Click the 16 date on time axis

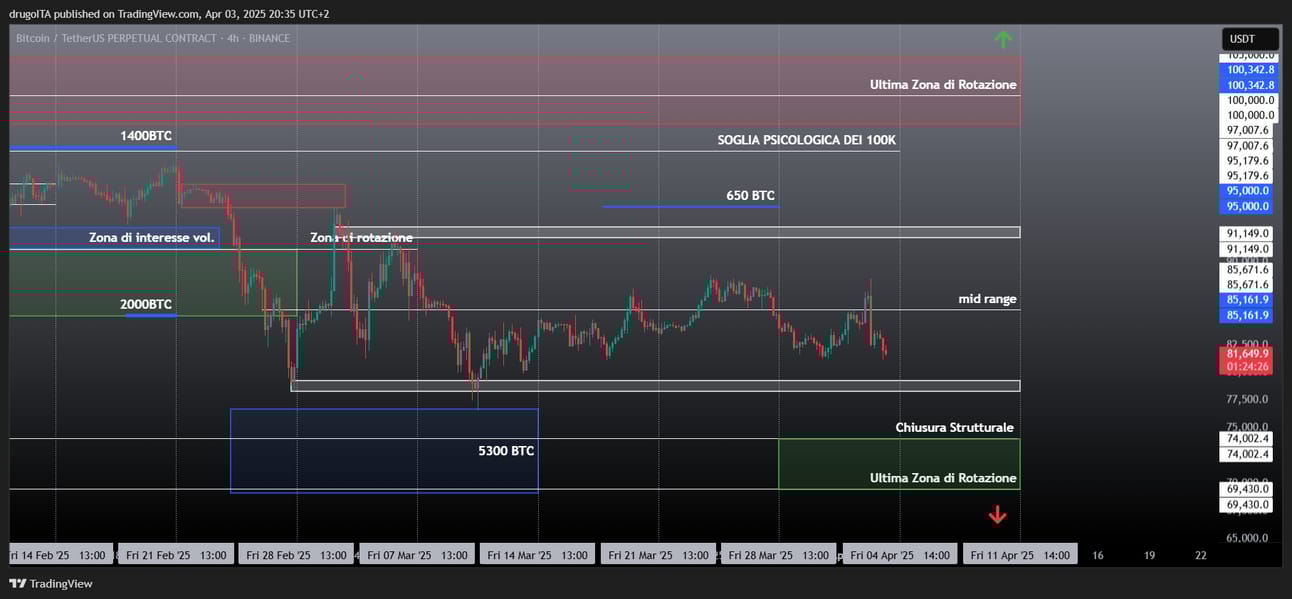[1098, 555]
